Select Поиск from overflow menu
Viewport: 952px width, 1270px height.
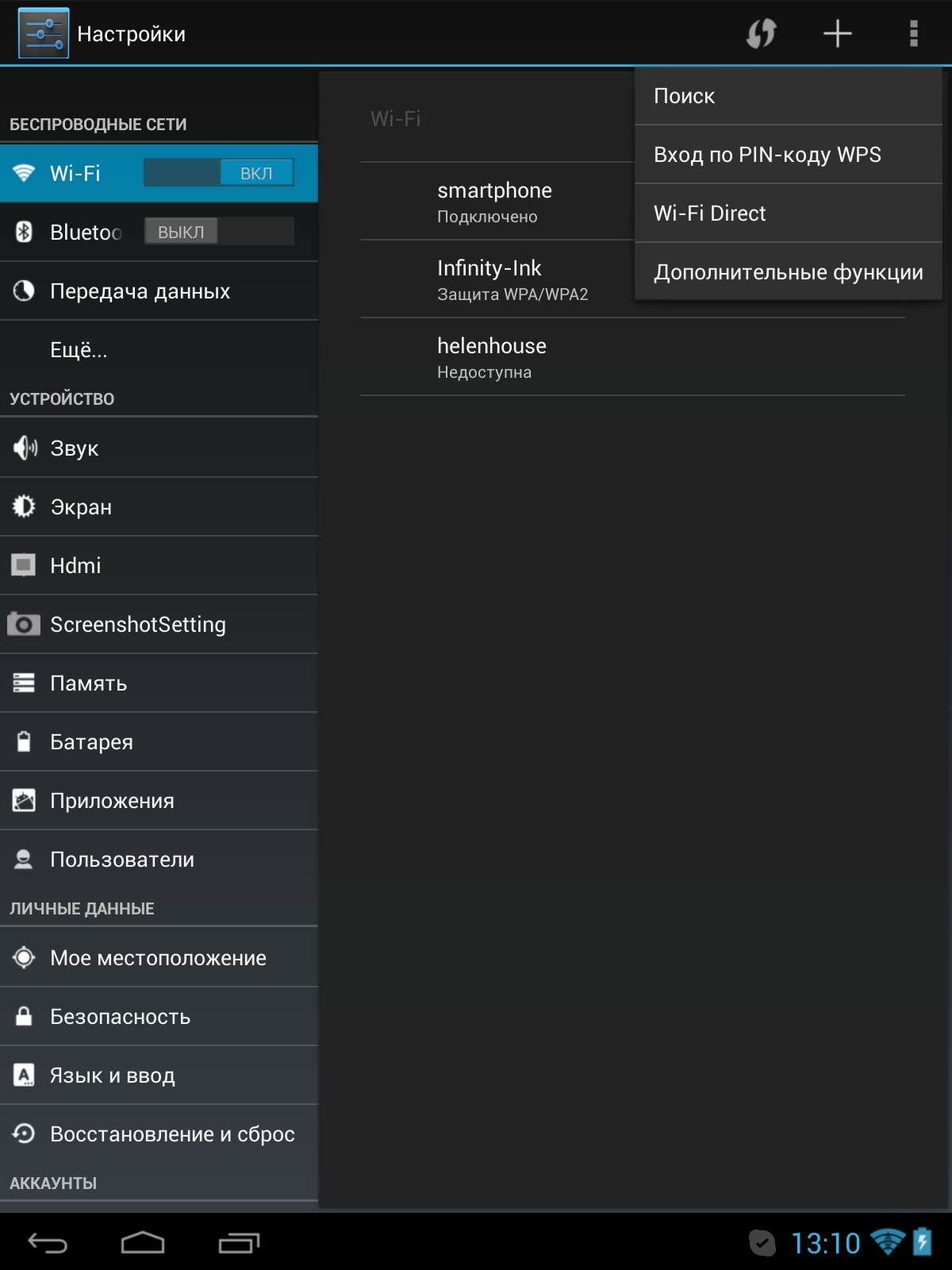click(x=788, y=96)
